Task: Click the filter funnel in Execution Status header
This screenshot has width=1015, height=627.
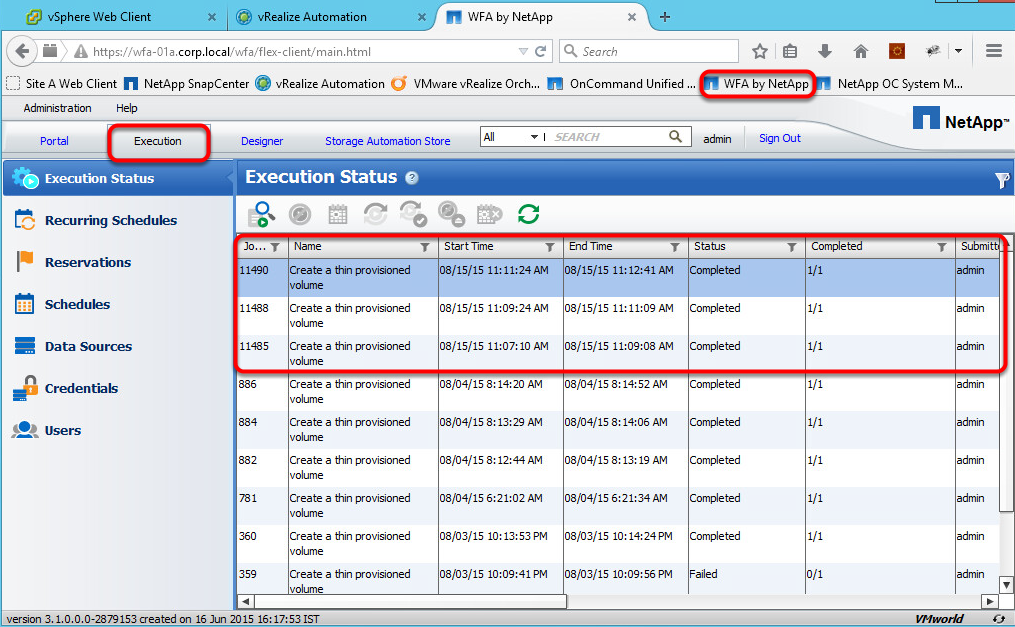Action: pos(1001,181)
